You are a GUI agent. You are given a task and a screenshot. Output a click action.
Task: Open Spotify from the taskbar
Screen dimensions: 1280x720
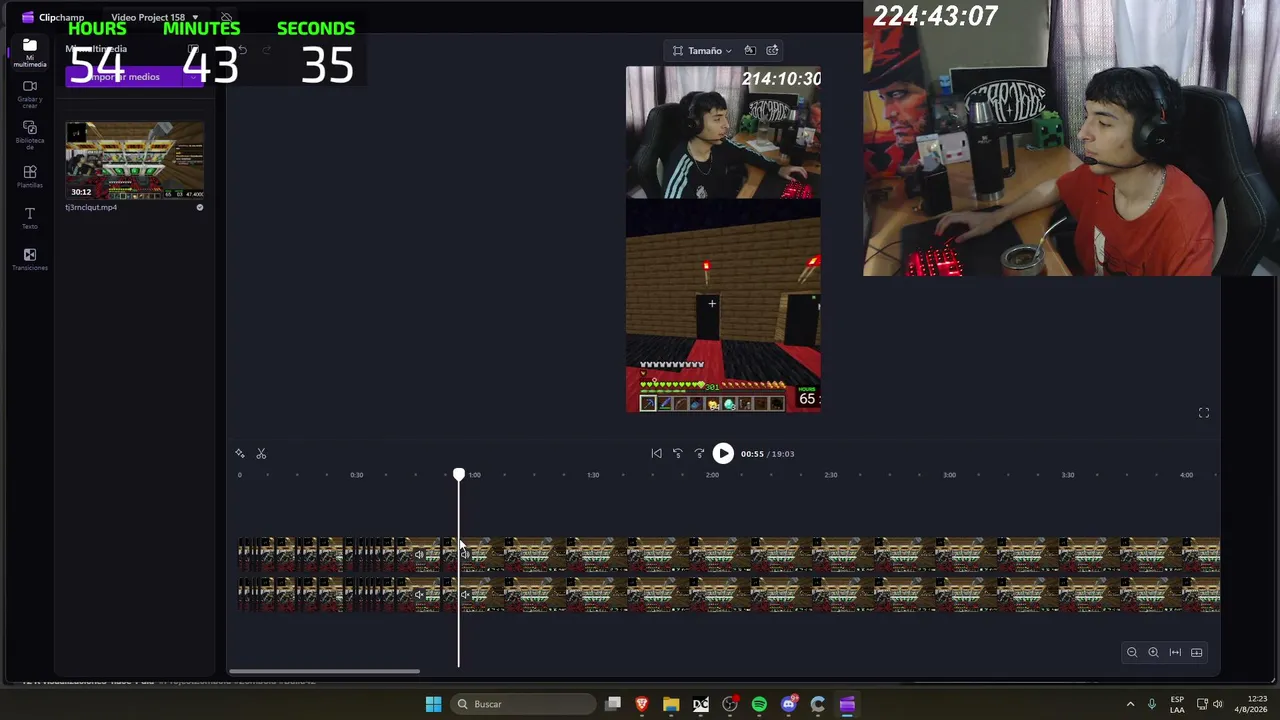tap(759, 704)
